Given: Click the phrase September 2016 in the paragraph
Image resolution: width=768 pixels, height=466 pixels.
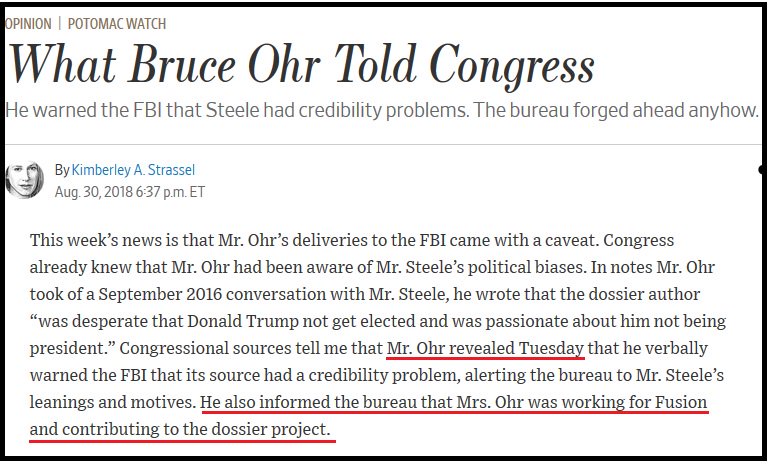Looking at the screenshot, I should tap(160, 294).
